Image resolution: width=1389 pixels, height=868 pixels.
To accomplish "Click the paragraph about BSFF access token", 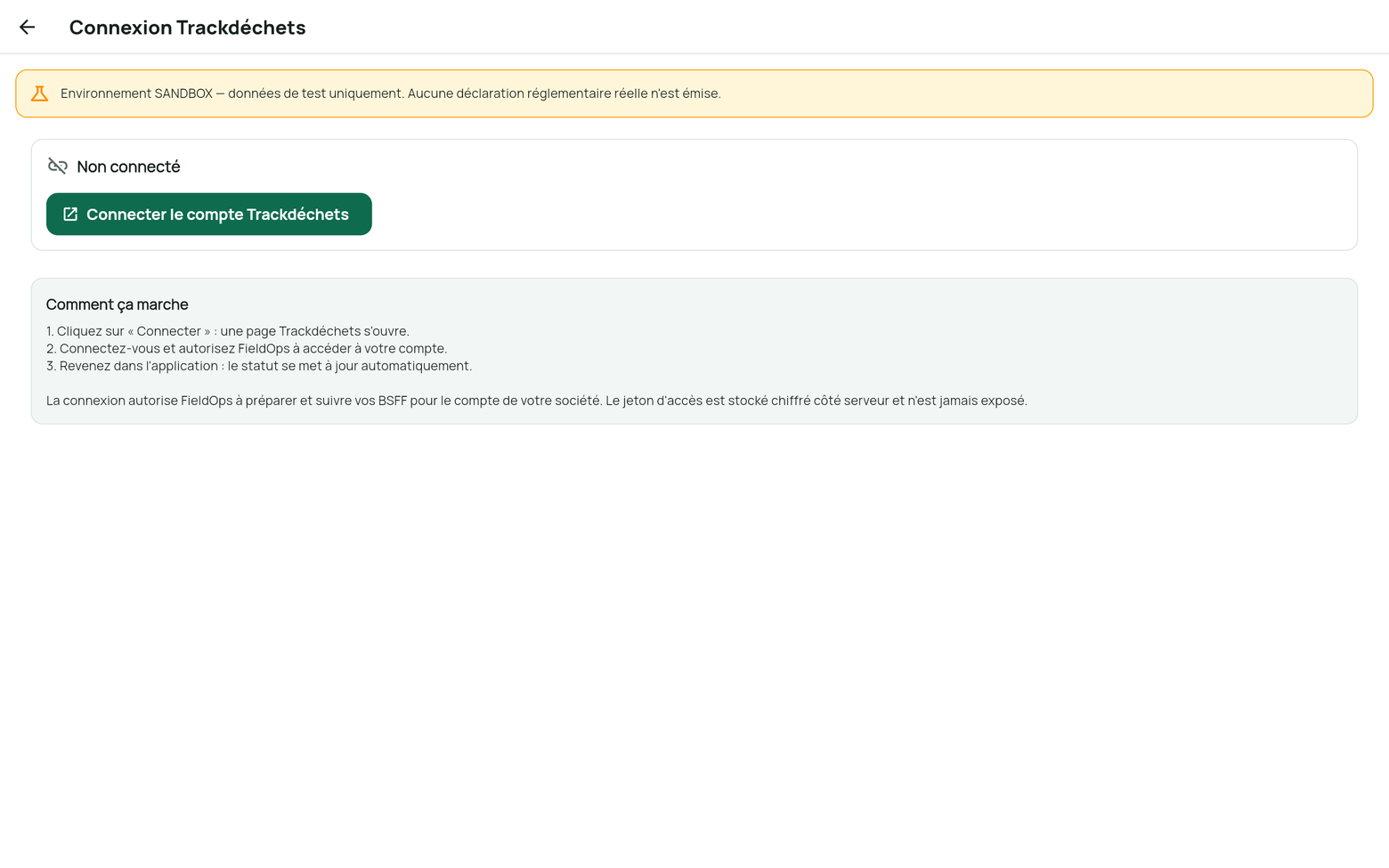I will pos(537,401).
